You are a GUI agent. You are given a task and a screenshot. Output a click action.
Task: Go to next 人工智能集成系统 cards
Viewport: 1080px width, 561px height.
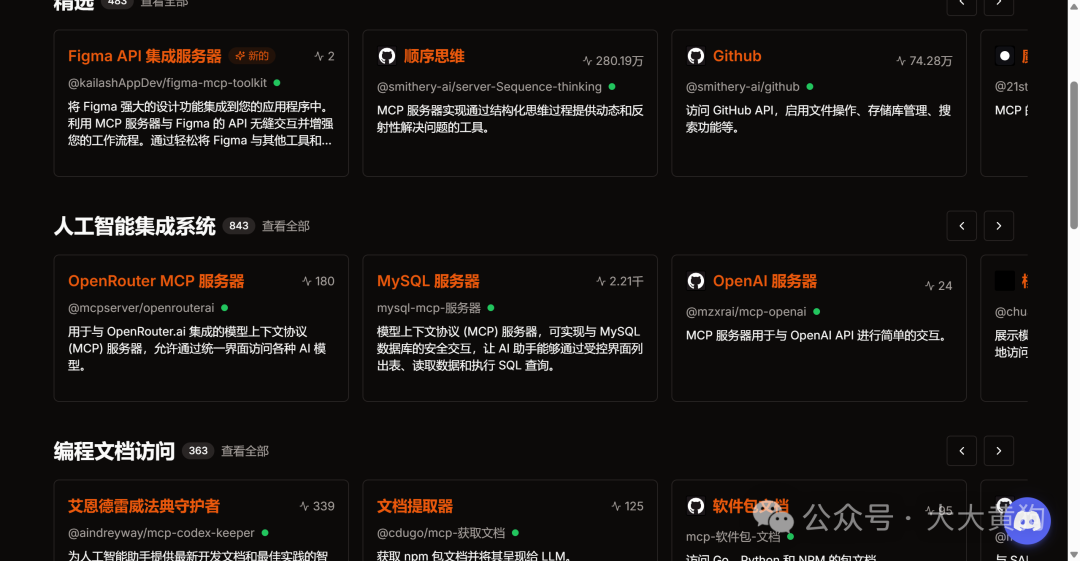click(999, 226)
